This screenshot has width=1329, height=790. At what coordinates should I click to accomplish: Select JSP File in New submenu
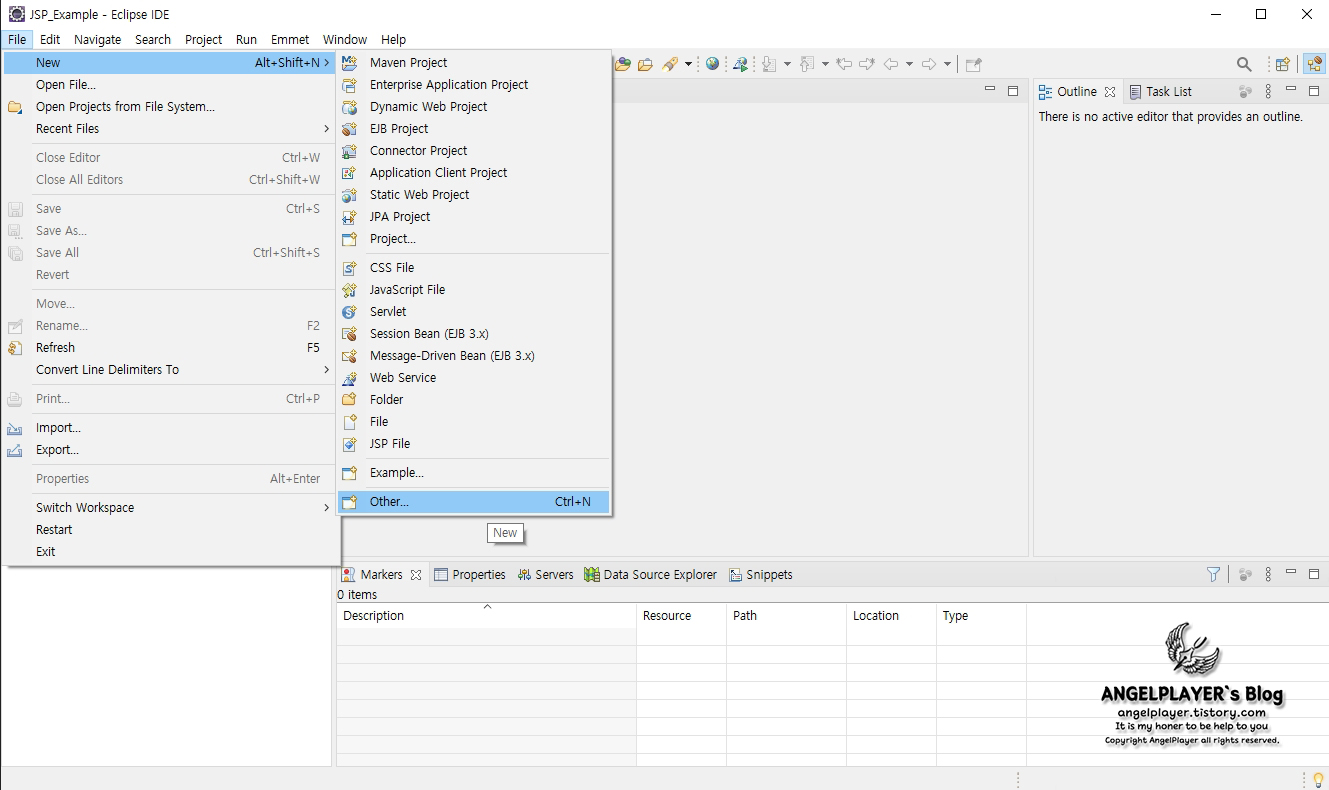click(x=473, y=444)
